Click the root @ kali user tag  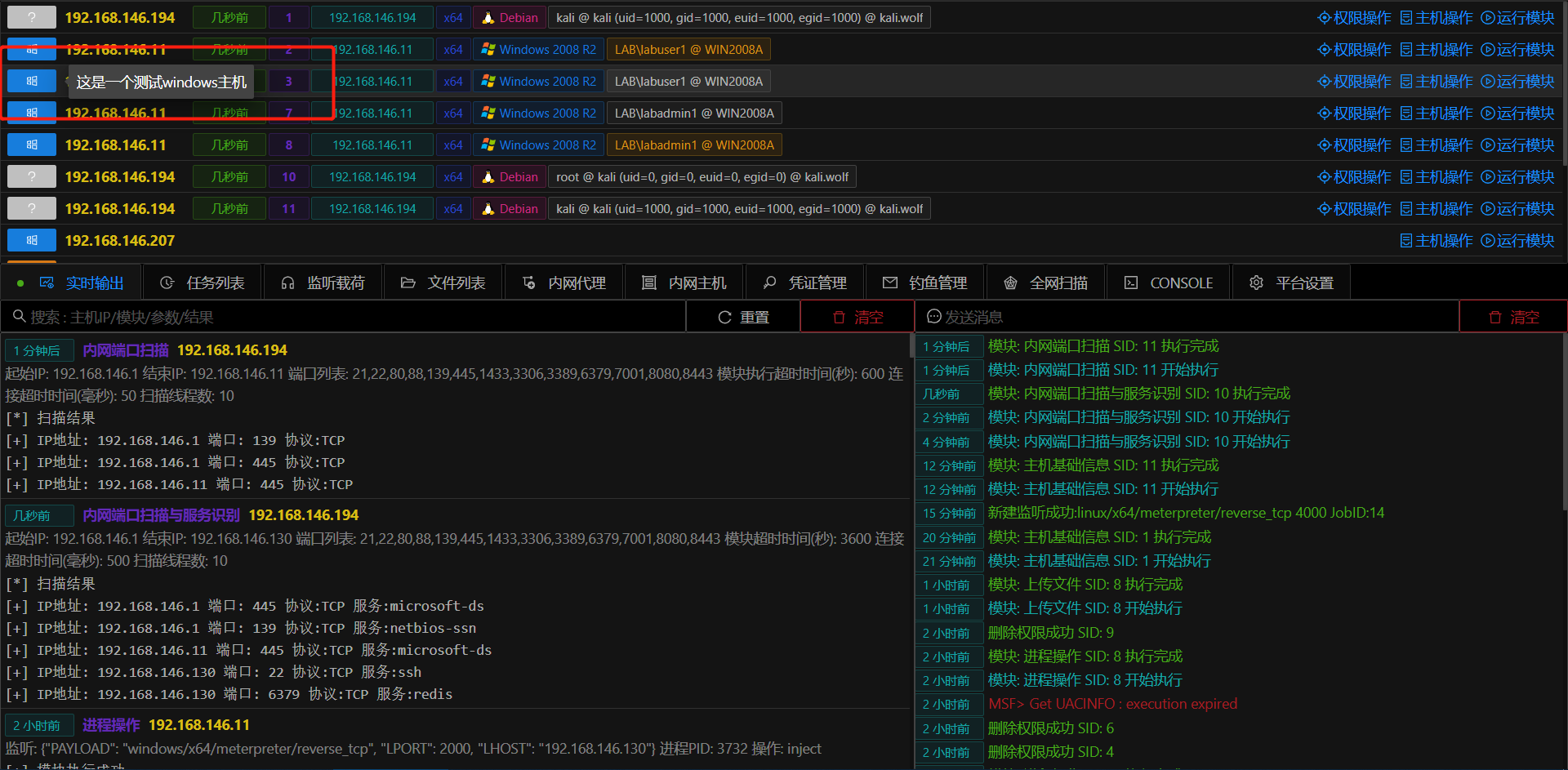[x=702, y=176]
